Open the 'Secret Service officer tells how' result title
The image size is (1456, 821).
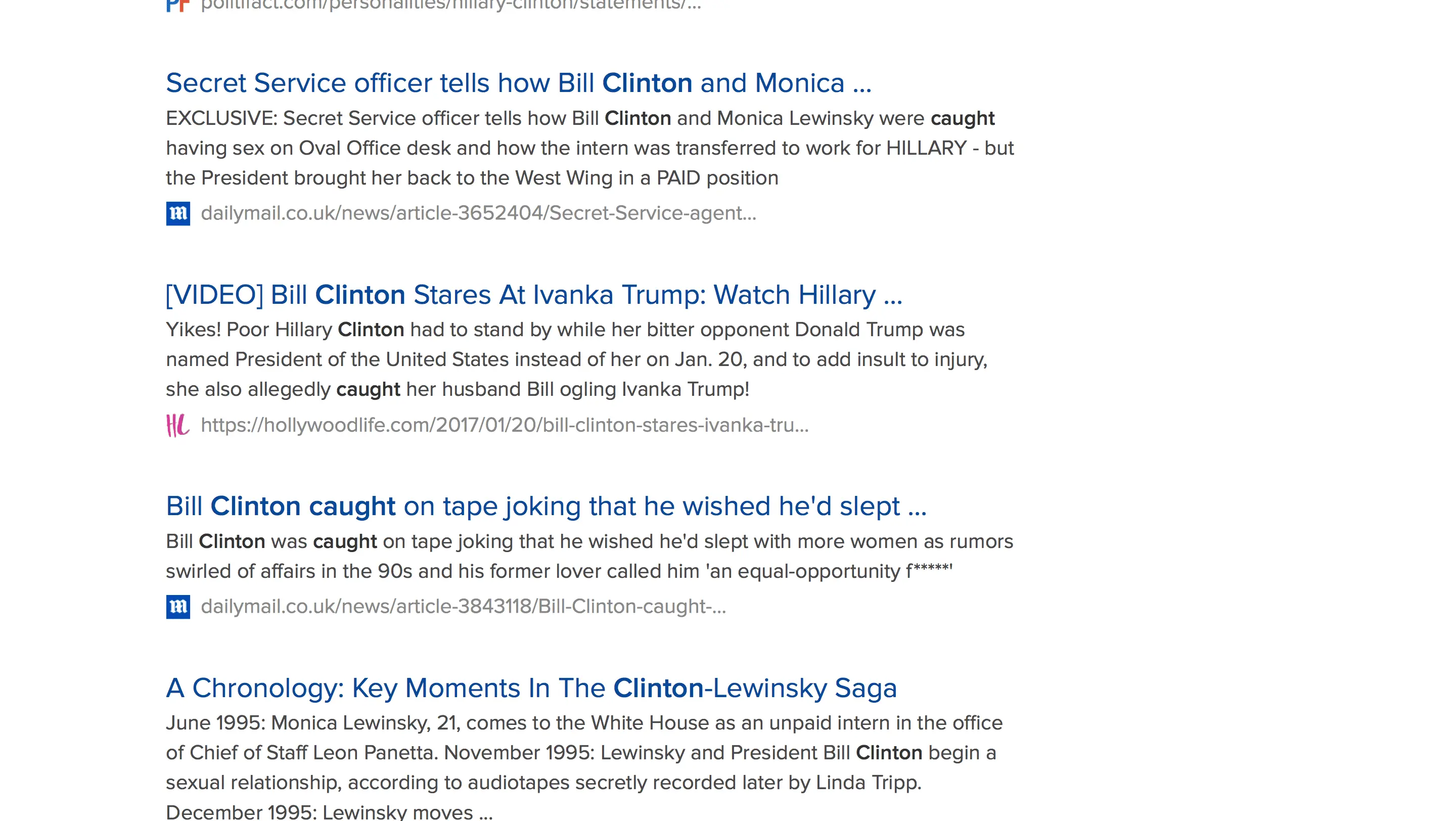[x=518, y=83]
